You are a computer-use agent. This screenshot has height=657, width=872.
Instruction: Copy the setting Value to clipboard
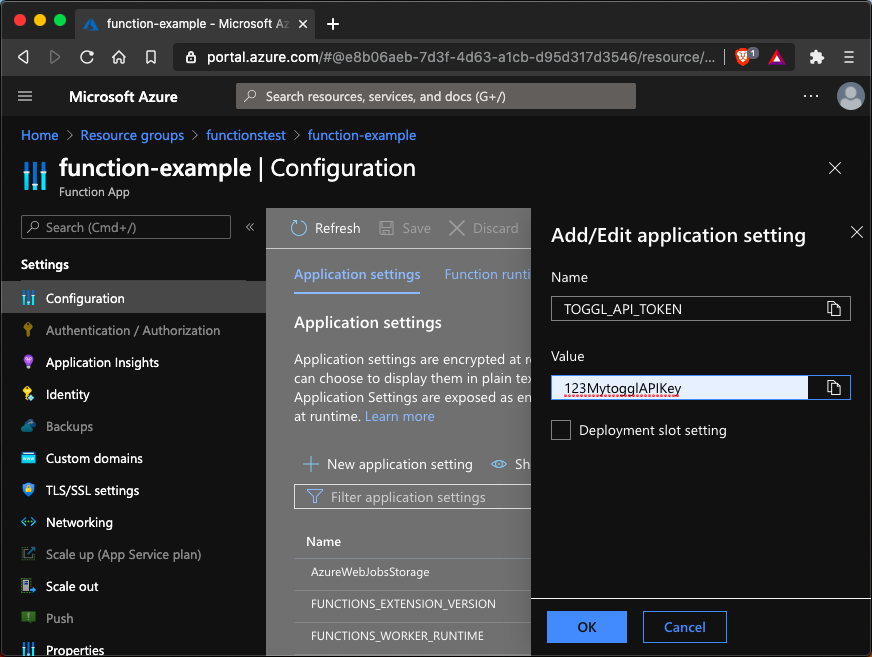[x=834, y=388]
